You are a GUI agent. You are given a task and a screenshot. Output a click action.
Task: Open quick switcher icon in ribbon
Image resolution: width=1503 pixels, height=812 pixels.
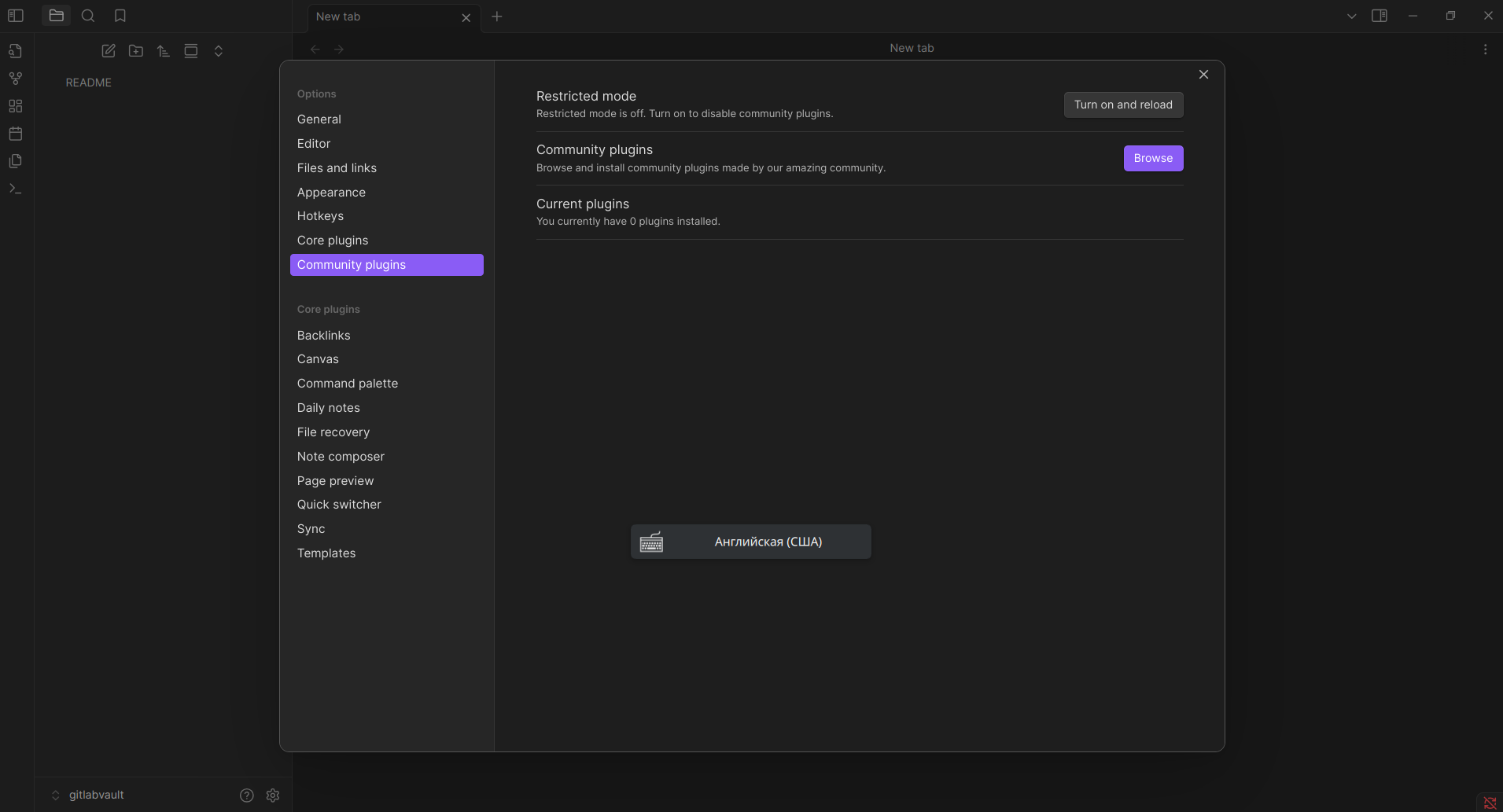[16, 51]
